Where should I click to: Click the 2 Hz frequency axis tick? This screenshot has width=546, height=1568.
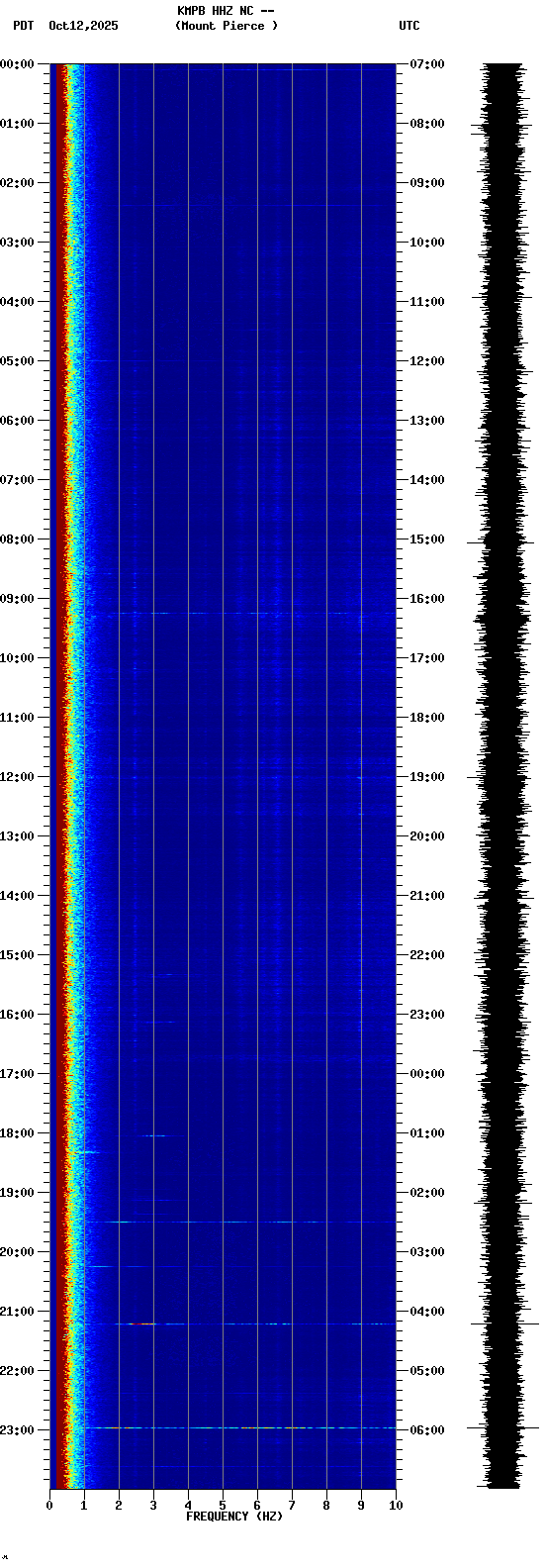(x=119, y=1506)
